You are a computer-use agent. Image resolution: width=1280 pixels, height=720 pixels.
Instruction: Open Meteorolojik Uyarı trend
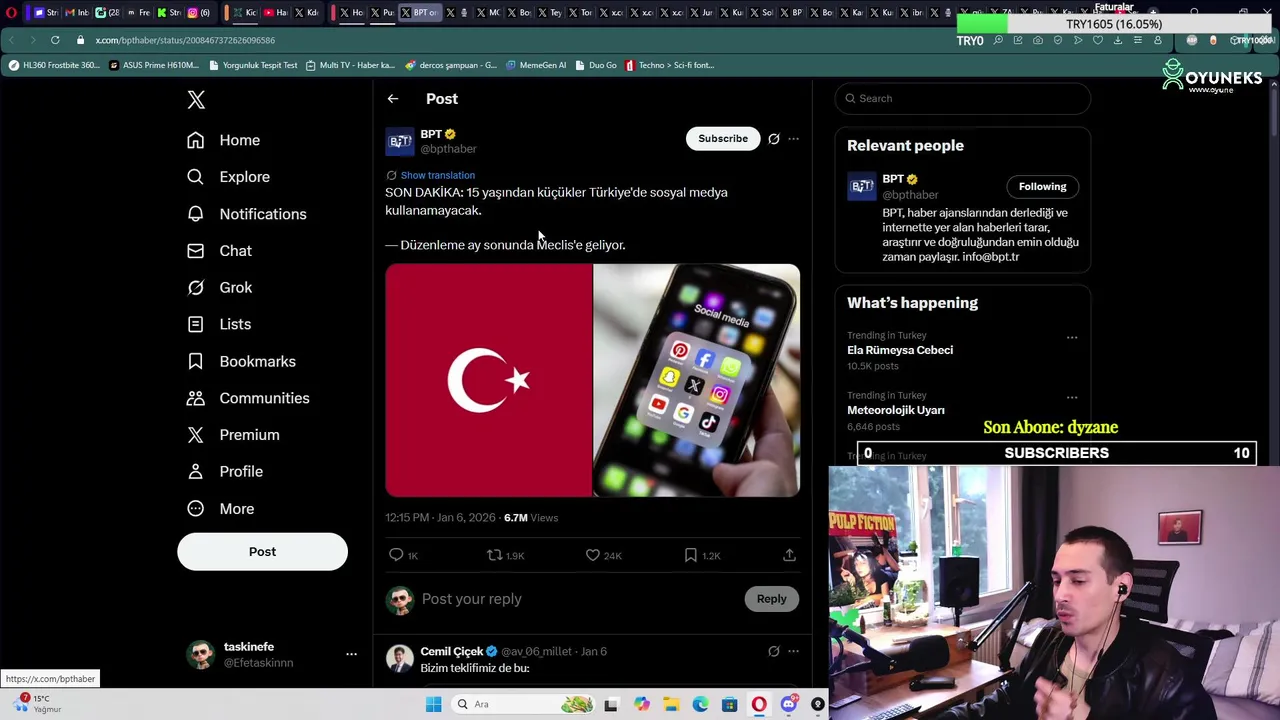(x=896, y=410)
